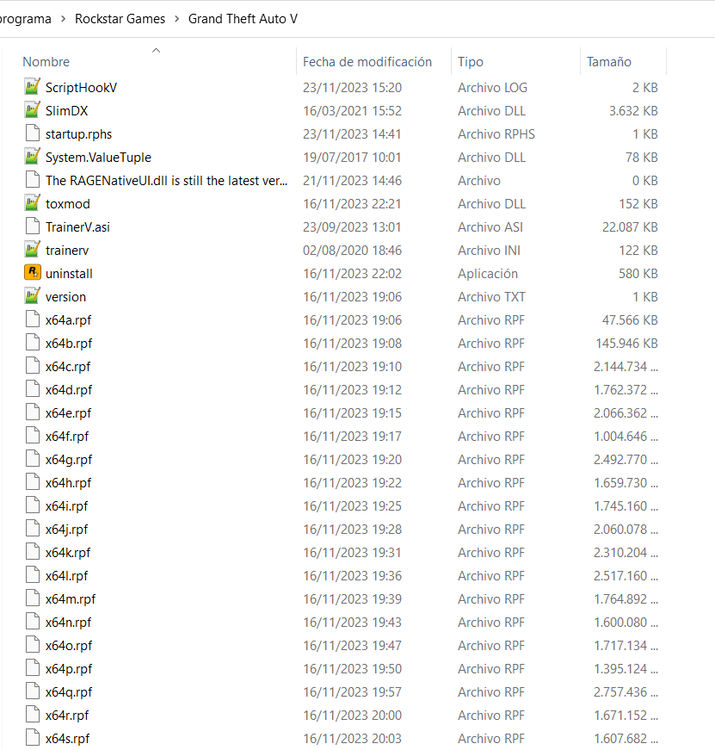Toggle the sort direction arrow above Nombre
This screenshot has height=750, width=715.
tap(155, 50)
